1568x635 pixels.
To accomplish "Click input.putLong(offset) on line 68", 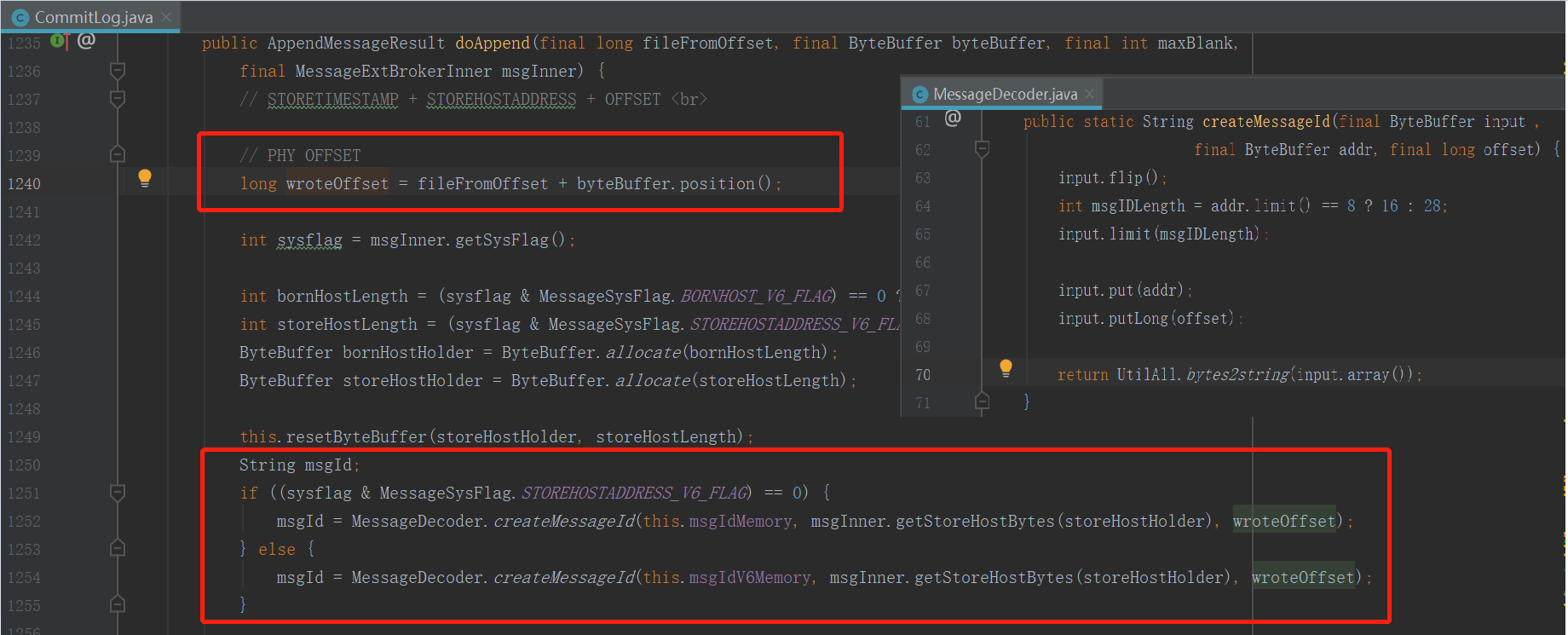I will (x=1146, y=319).
